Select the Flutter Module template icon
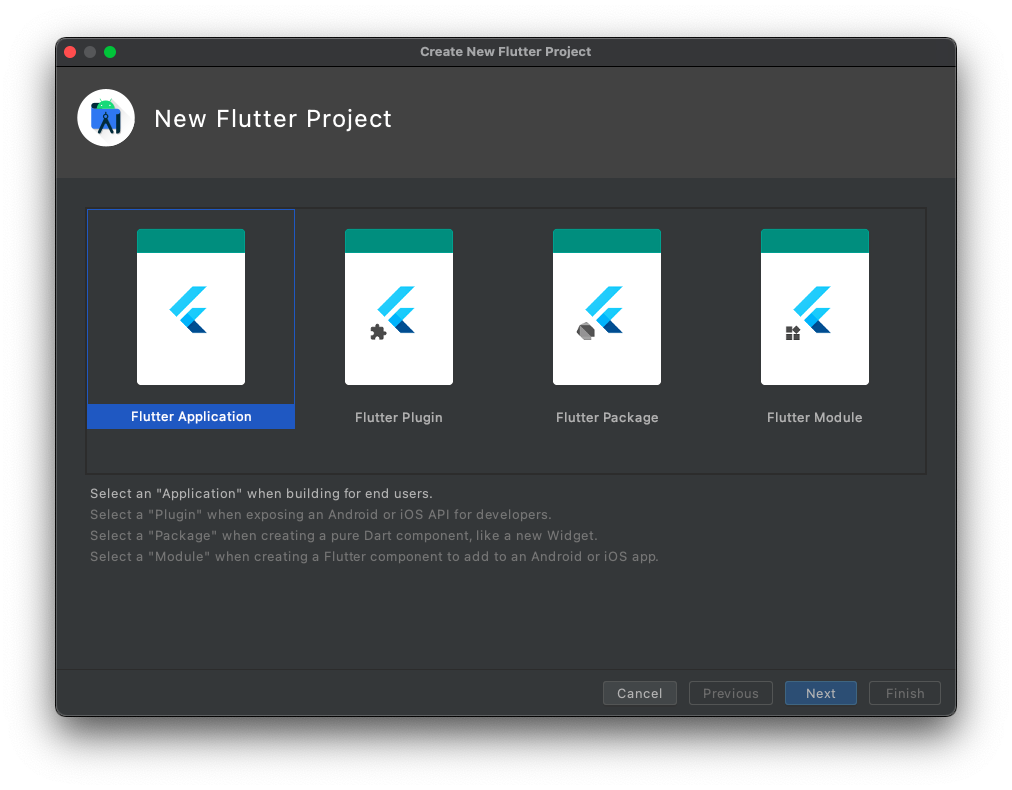 [815, 307]
